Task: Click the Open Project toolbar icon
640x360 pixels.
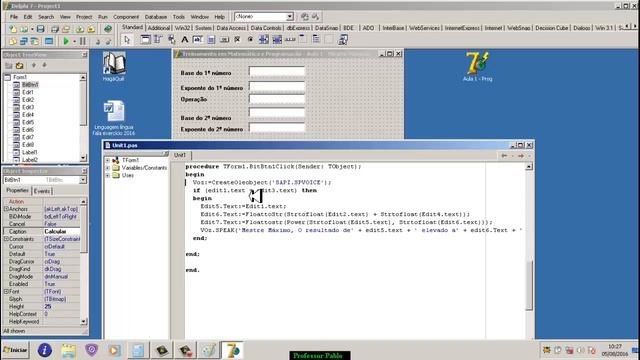Action: [x=66, y=29]
